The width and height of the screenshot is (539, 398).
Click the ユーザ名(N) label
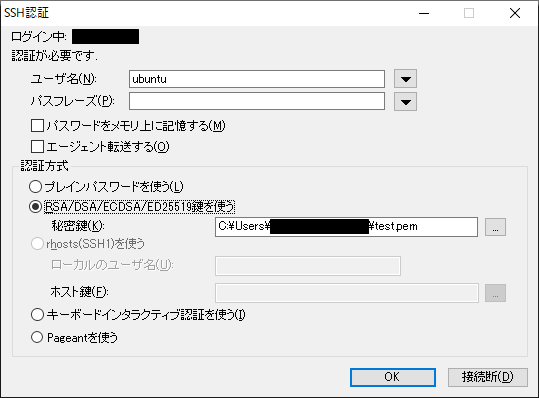64,79
